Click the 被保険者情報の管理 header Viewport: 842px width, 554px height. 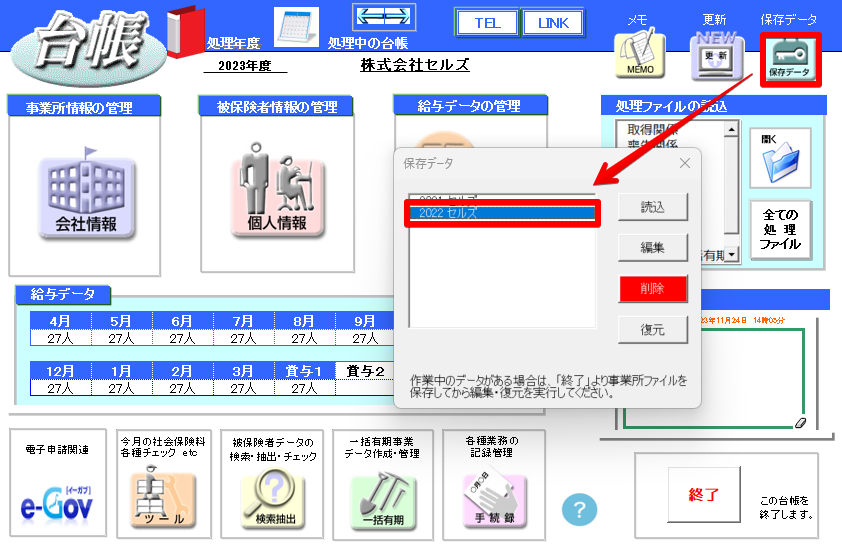point(277,107)
